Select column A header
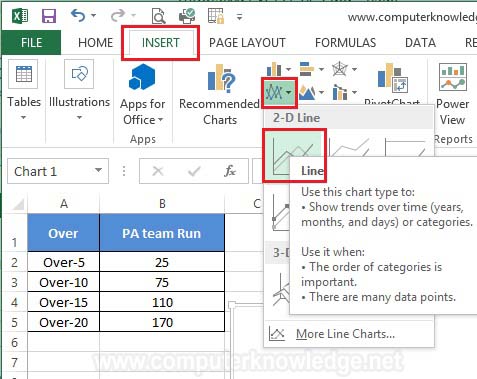477x379 pixels. pos(64,203)
